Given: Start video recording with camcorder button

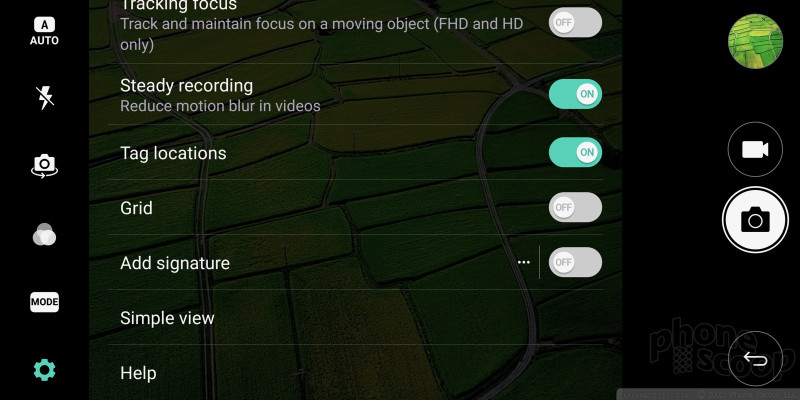Looking at the screenshot, I should pos(755,149).
